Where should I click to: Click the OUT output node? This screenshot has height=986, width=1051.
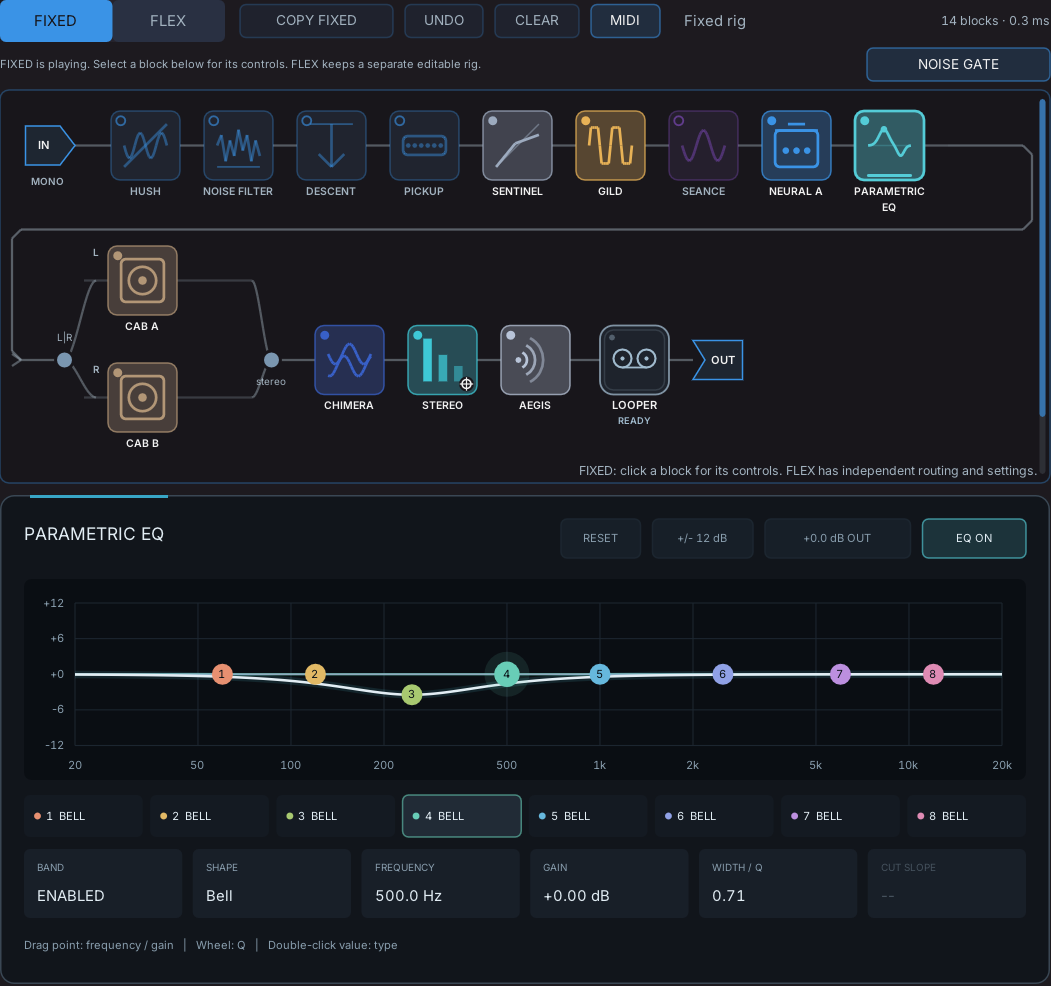718,360
